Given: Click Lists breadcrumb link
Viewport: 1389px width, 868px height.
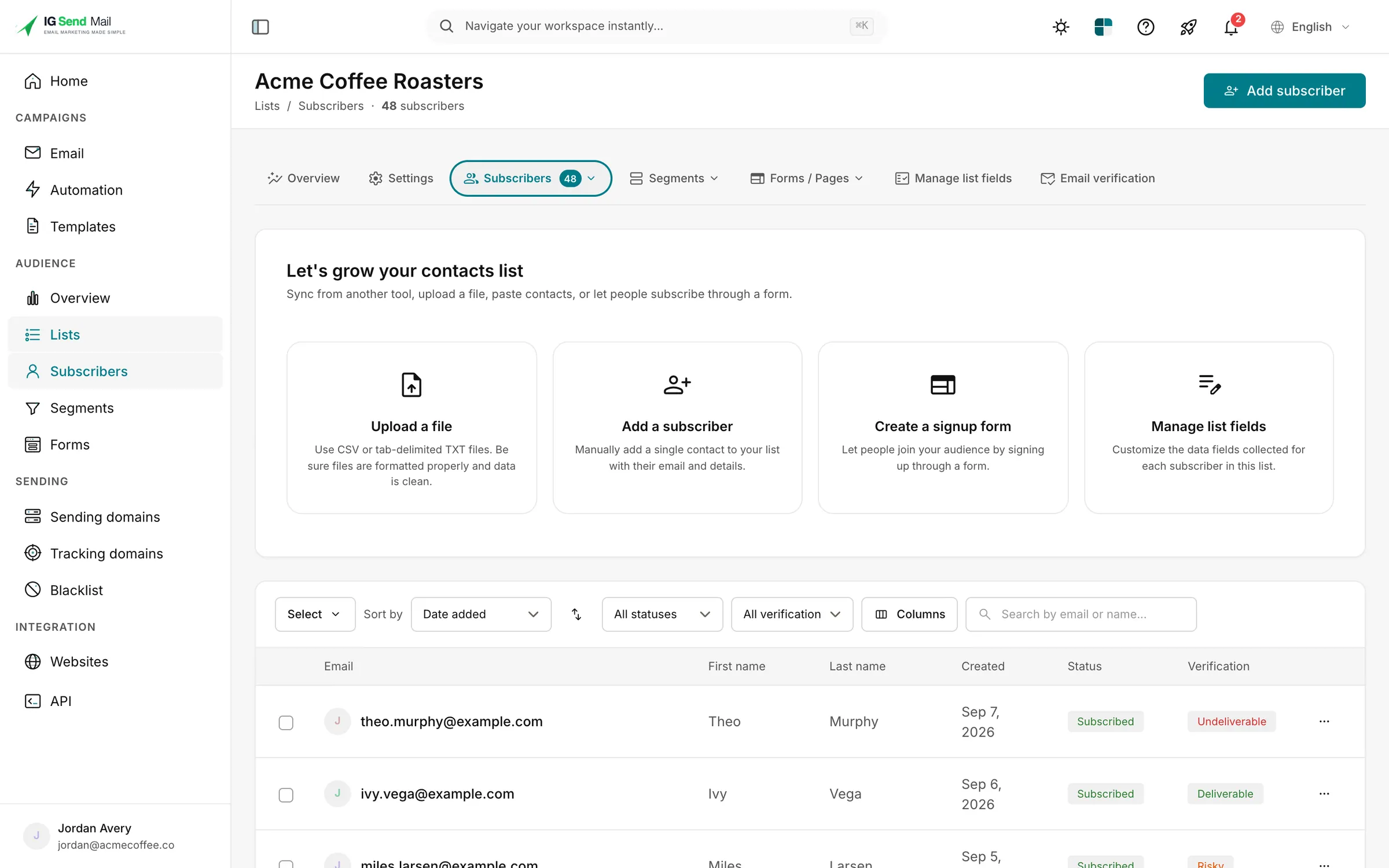Looking at the screenshot, I should click(x=267, y=106).
